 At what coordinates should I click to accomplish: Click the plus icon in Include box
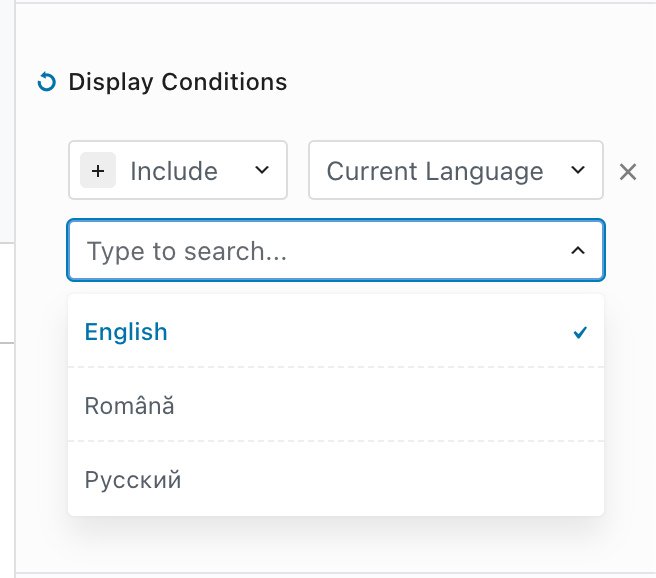point(98,171)
